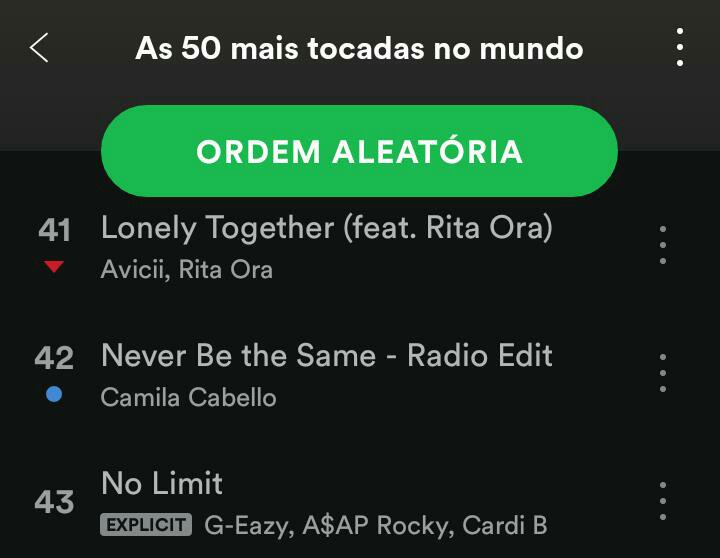Click the rank number 42

click(54, 358)
